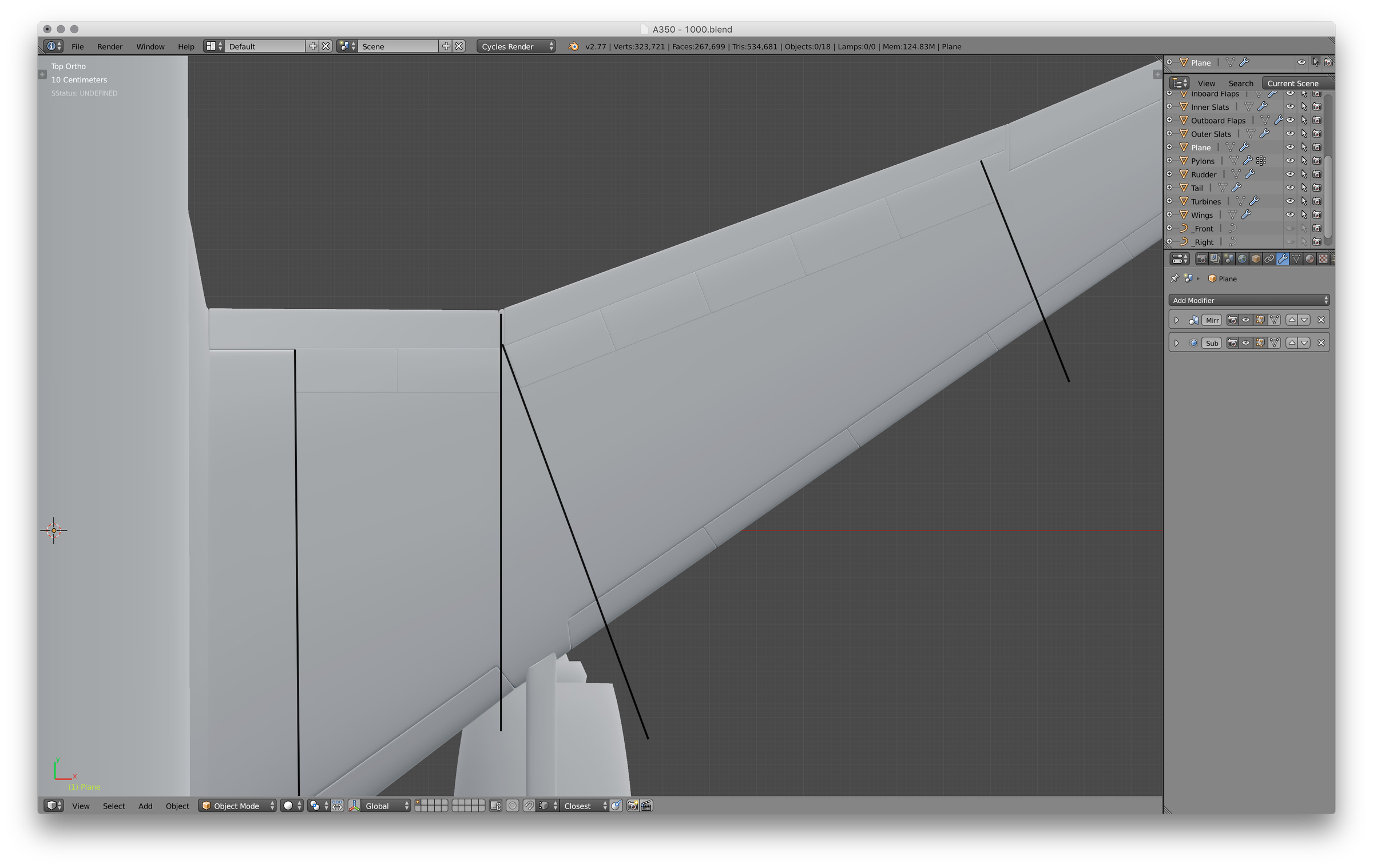
Task: Open the Render properties camera tab
Action: (1201, 259)
